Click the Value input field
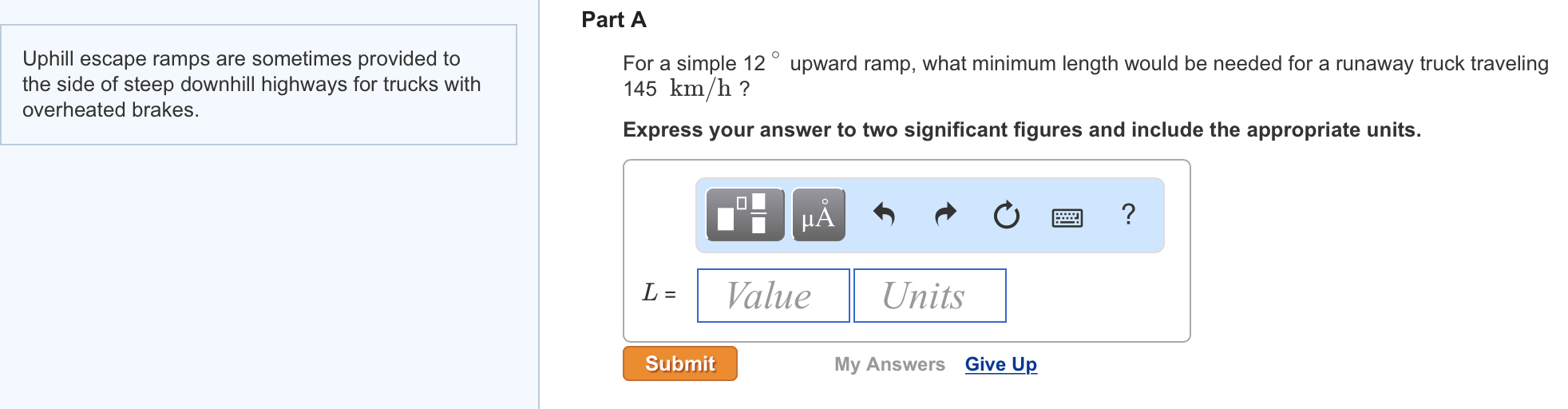This screenshot has height=409, width=1568. click(773, 296)
